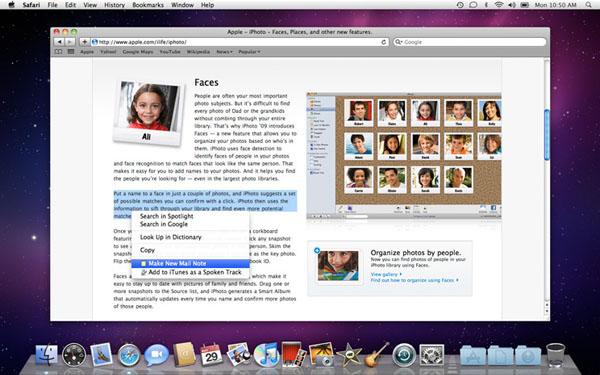Open search engine dropdown in Google field
Viewport: 600px width, 375px height.
tap(399, 42)
